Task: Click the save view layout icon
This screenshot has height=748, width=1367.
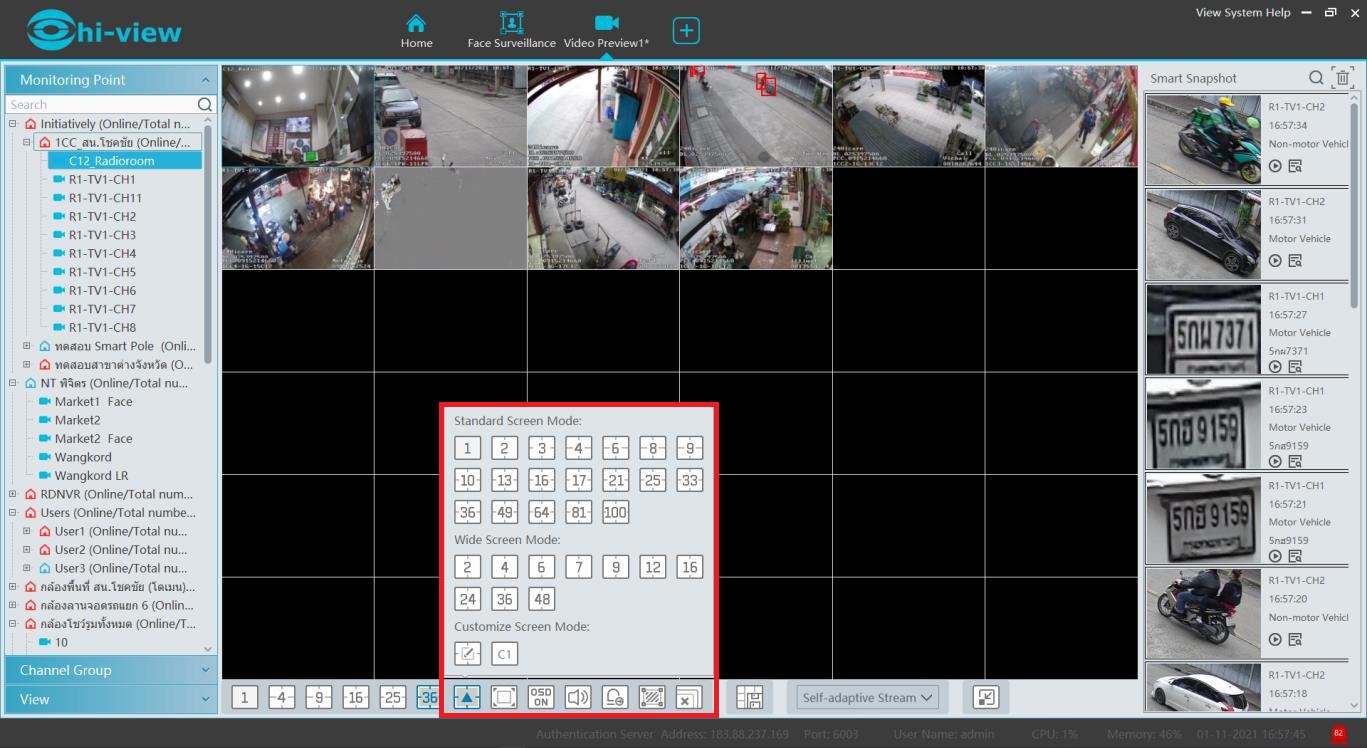Action: click(x=749, y=697)
